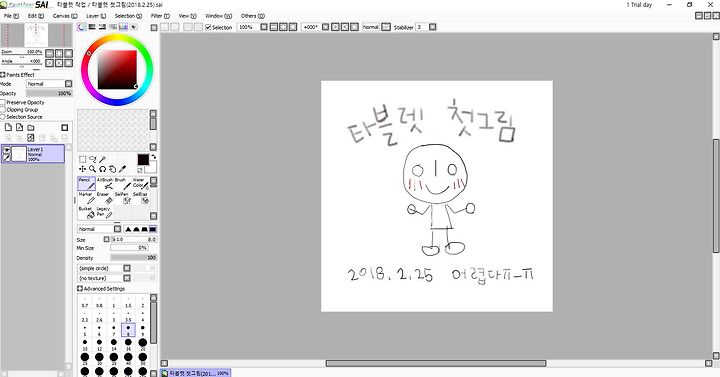Select the Water Color tool

click(x=140, y=184)
